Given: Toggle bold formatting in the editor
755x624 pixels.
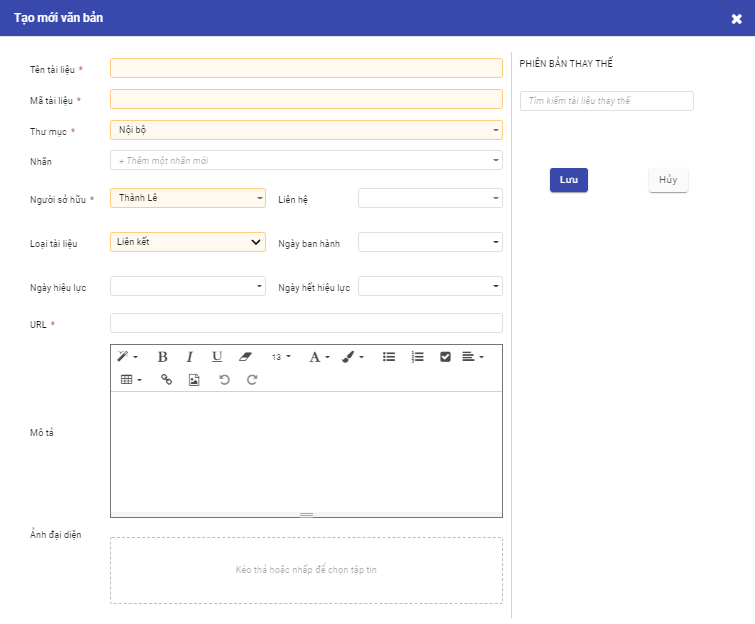Looking at the screenshot, I should (x=162, y=357).
